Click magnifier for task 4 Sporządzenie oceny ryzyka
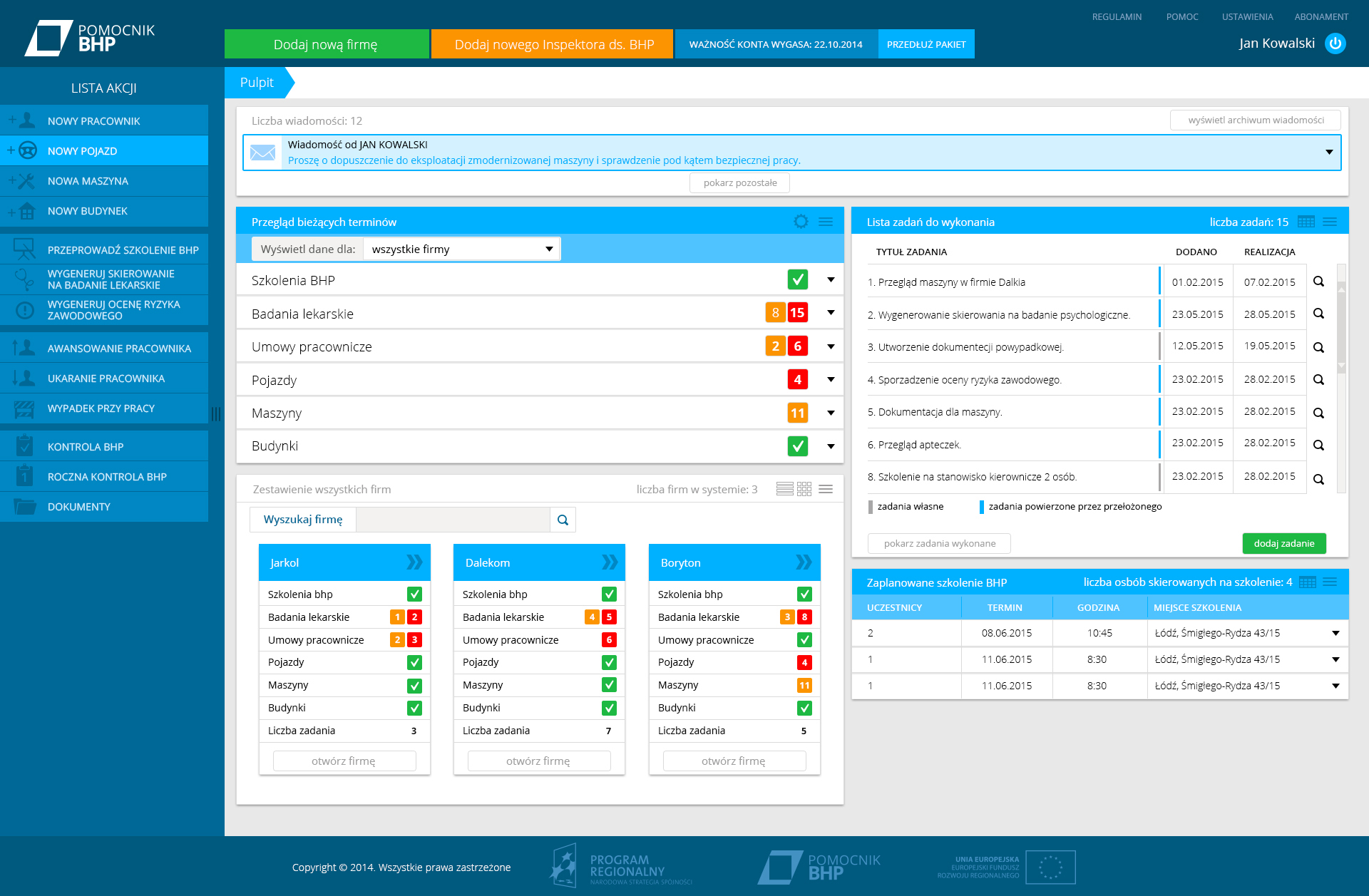Screen dimensions: 1369x896 [x=1318, y=380]
